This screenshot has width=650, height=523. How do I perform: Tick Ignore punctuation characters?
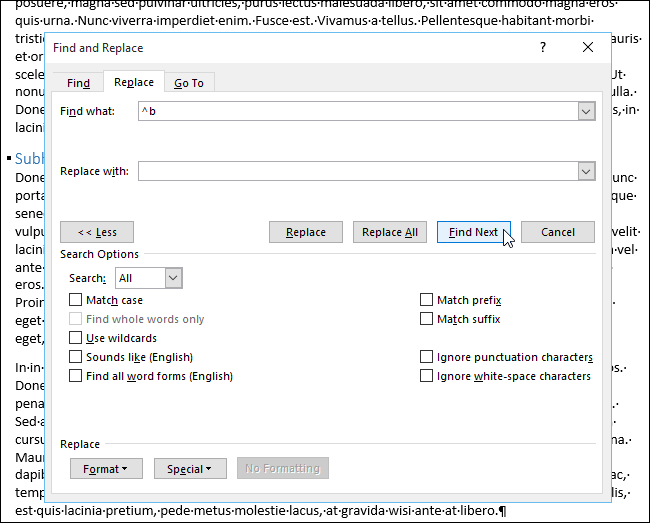(427, 357)
